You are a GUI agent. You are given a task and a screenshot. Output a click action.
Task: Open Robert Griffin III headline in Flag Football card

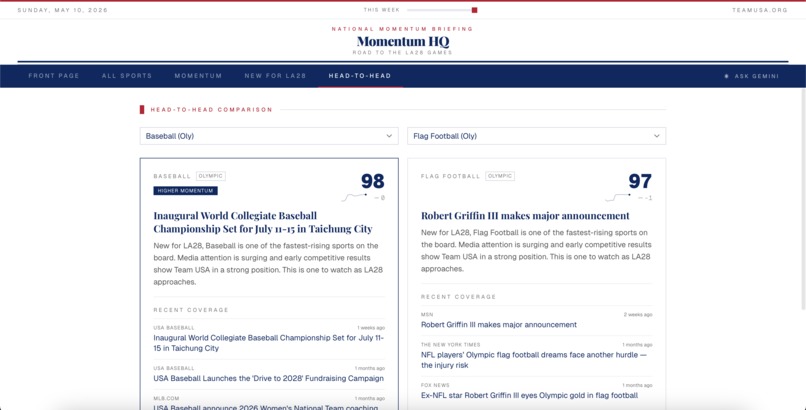click(x=525, y=215)
